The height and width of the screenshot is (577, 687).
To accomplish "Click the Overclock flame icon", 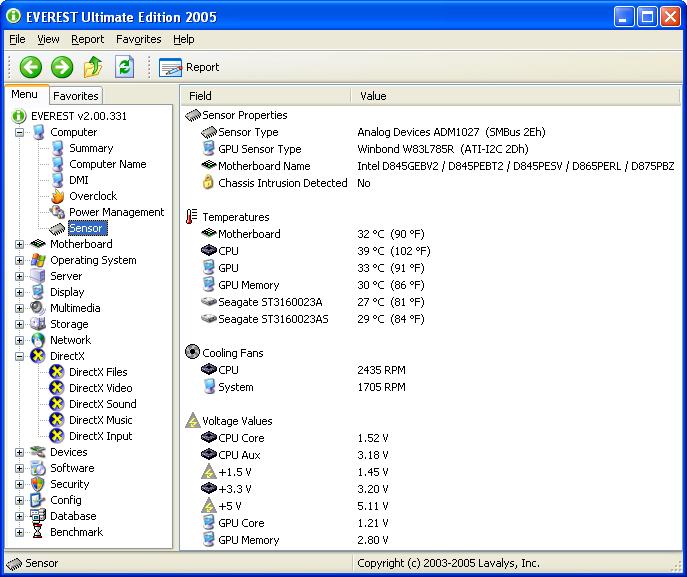I will tap(57, 196).
